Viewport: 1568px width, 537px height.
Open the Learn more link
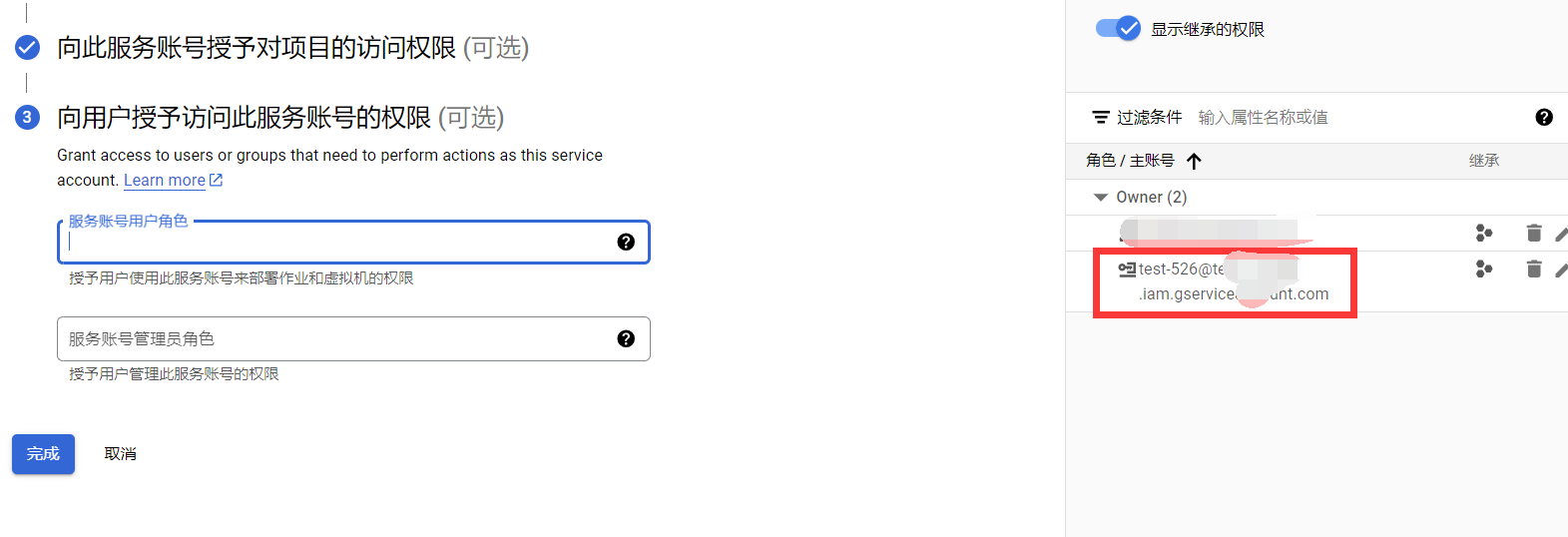pos(173,180)
